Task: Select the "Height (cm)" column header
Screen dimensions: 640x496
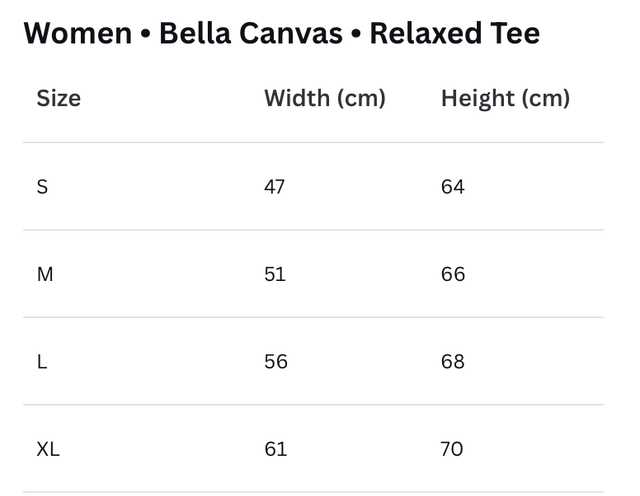Action: tap(505, 98)
